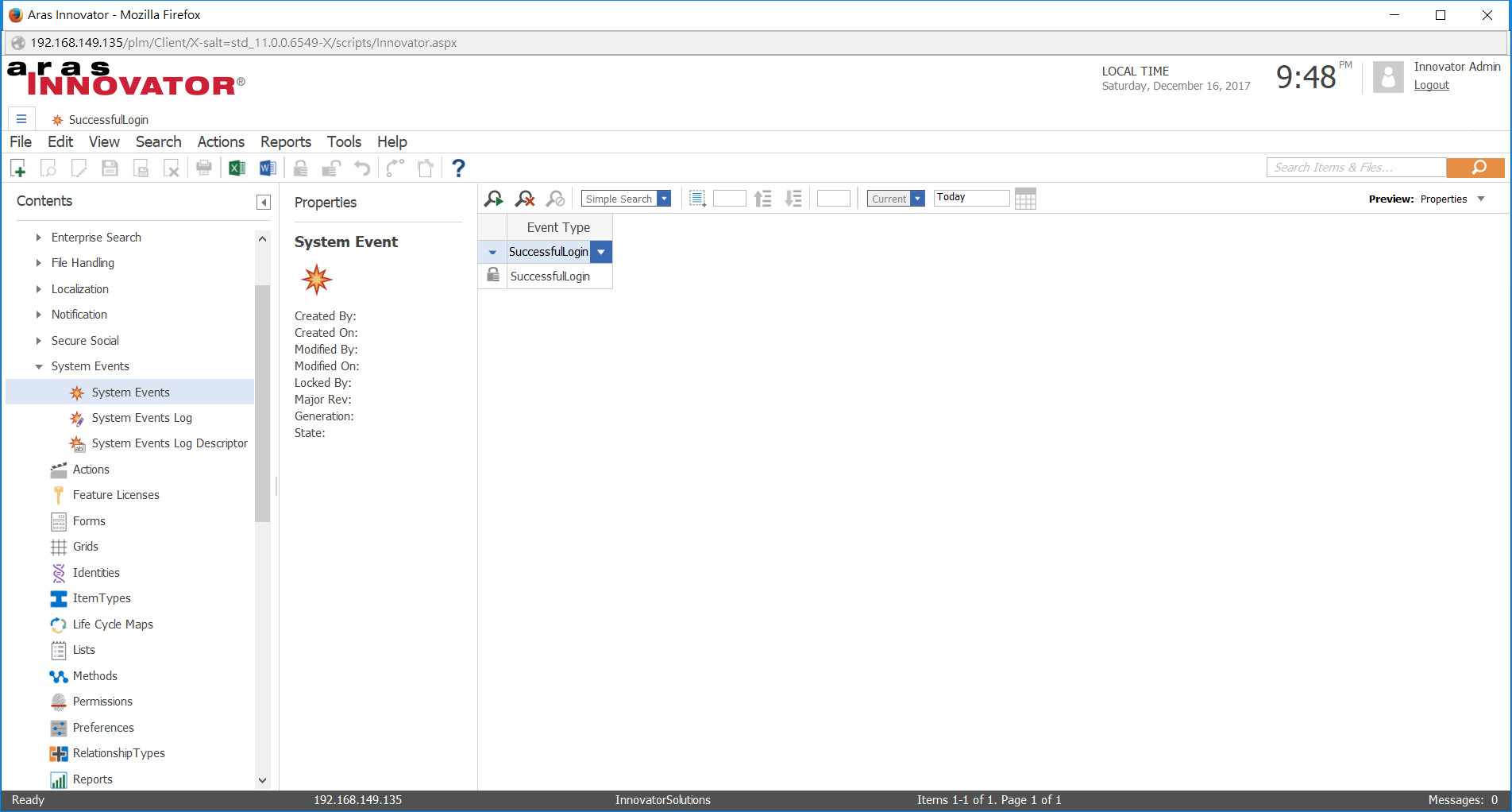Click the orange global search button

tap(1475, 168)
